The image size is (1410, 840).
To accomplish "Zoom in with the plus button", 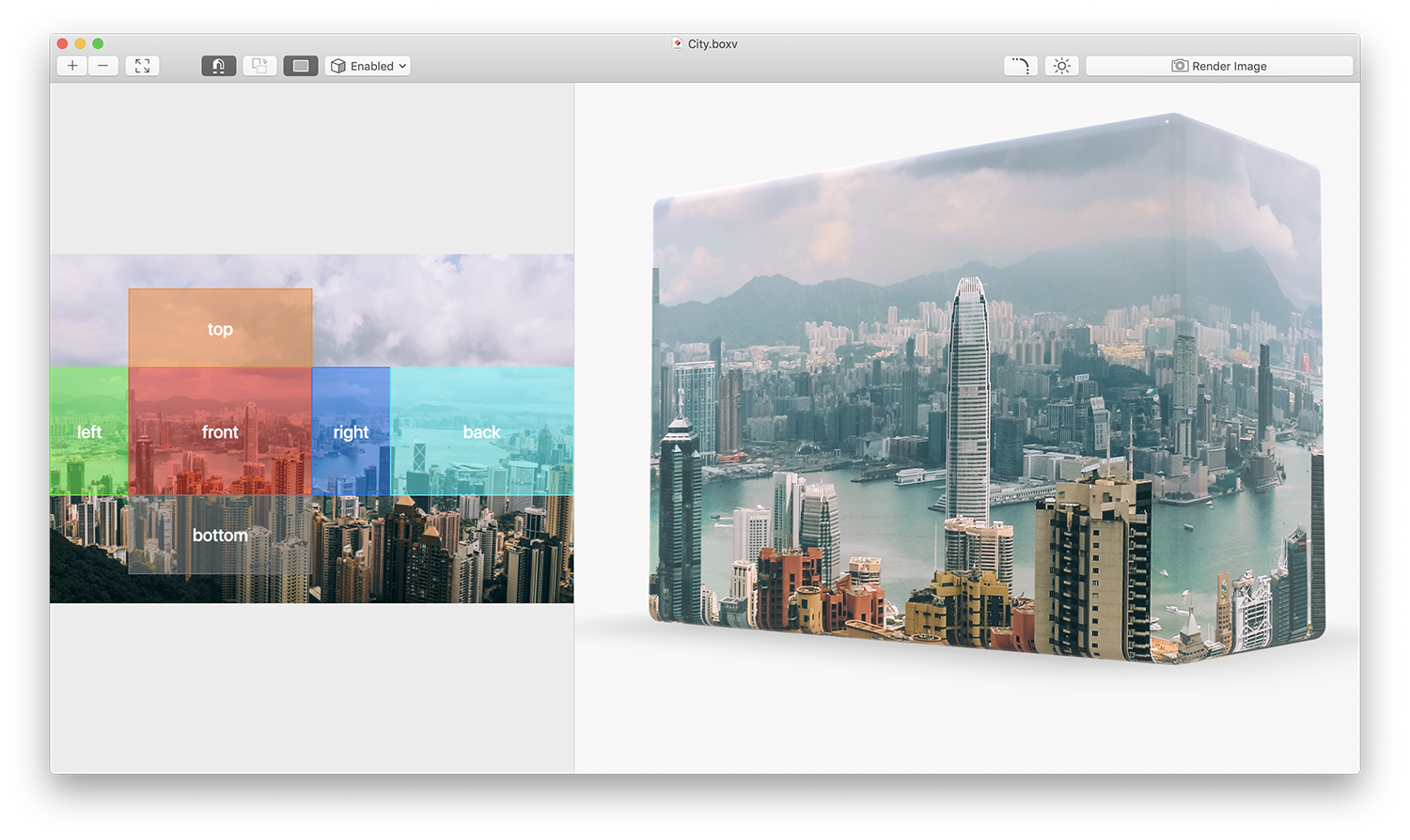I will tap(72, 66).
